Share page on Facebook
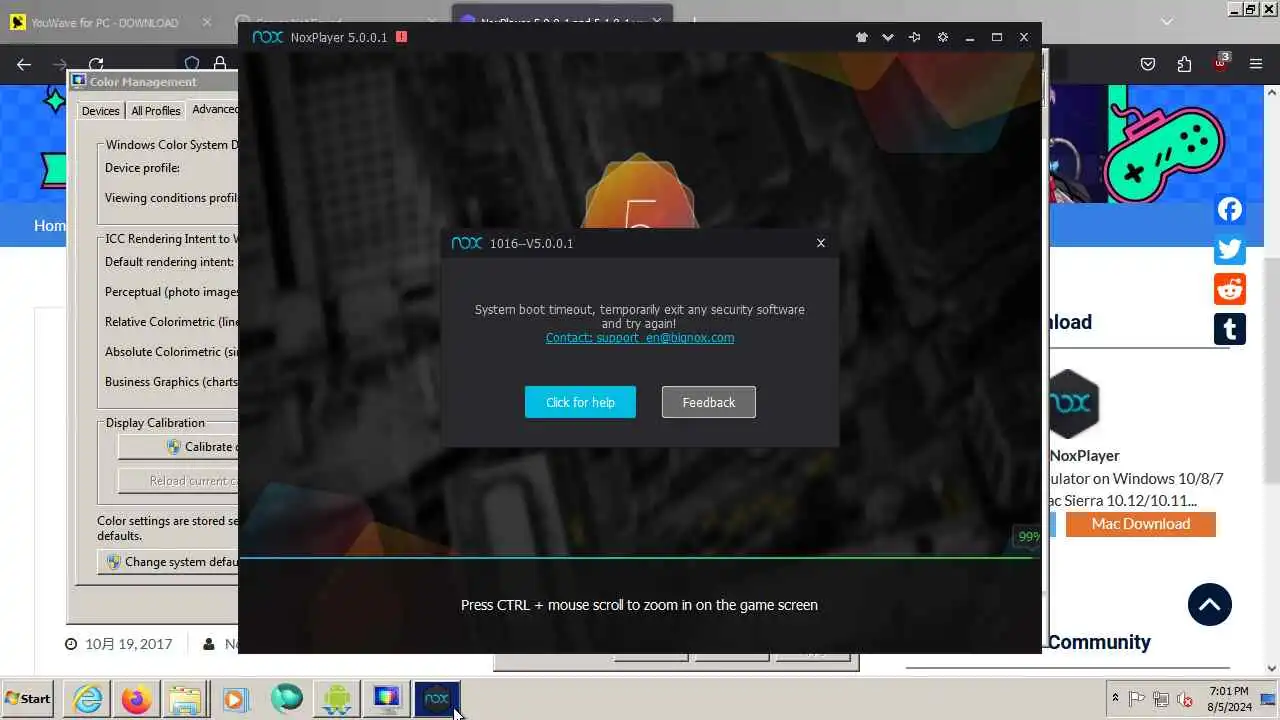Viewport: 1280px width, 720px height. click(1230, 209)
